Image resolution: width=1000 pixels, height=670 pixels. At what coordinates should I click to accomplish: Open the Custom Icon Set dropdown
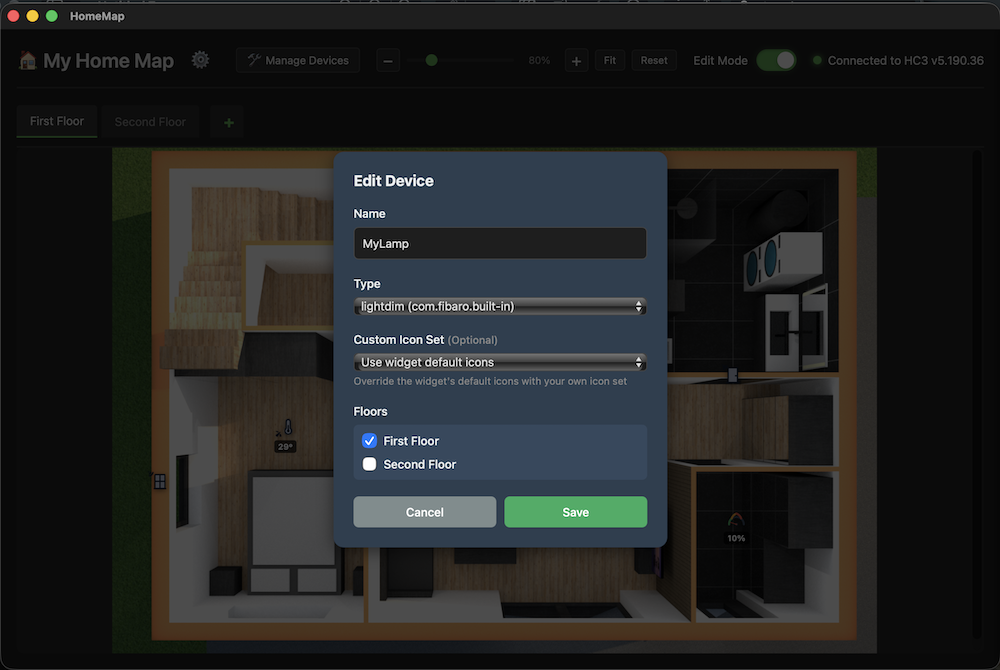(x=500, y=362)
